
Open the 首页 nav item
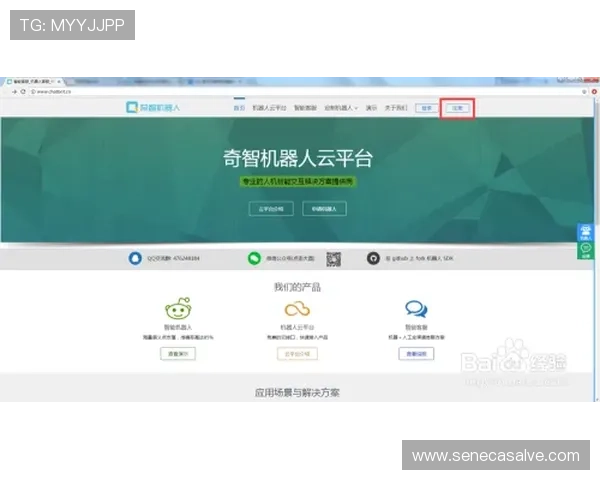[239, 108]
